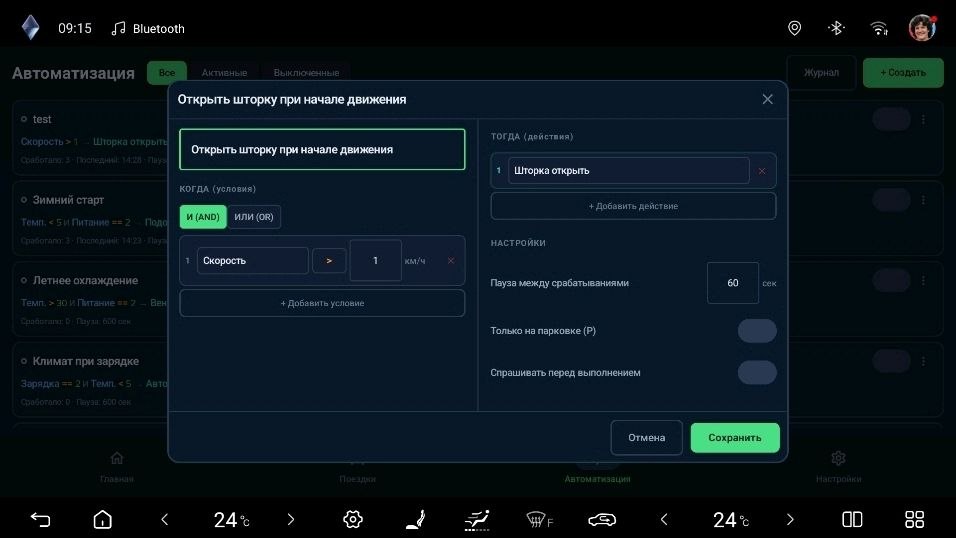The width and height of the screenshot is (956, 538).
Task: Enable Только на парковке (P) toggle
Action: click(x=757, y=331)
